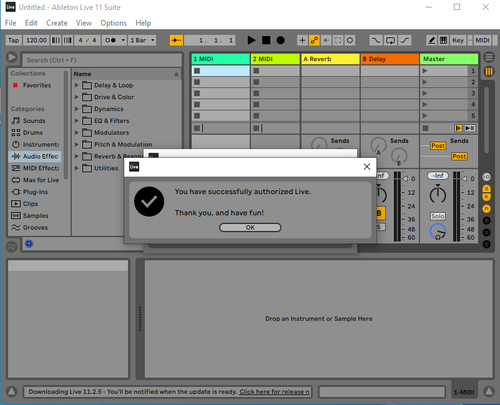This screenshot has width=500, height=405.
Task: Toggle Punch-Out switch
Action: tap(404, 40)
